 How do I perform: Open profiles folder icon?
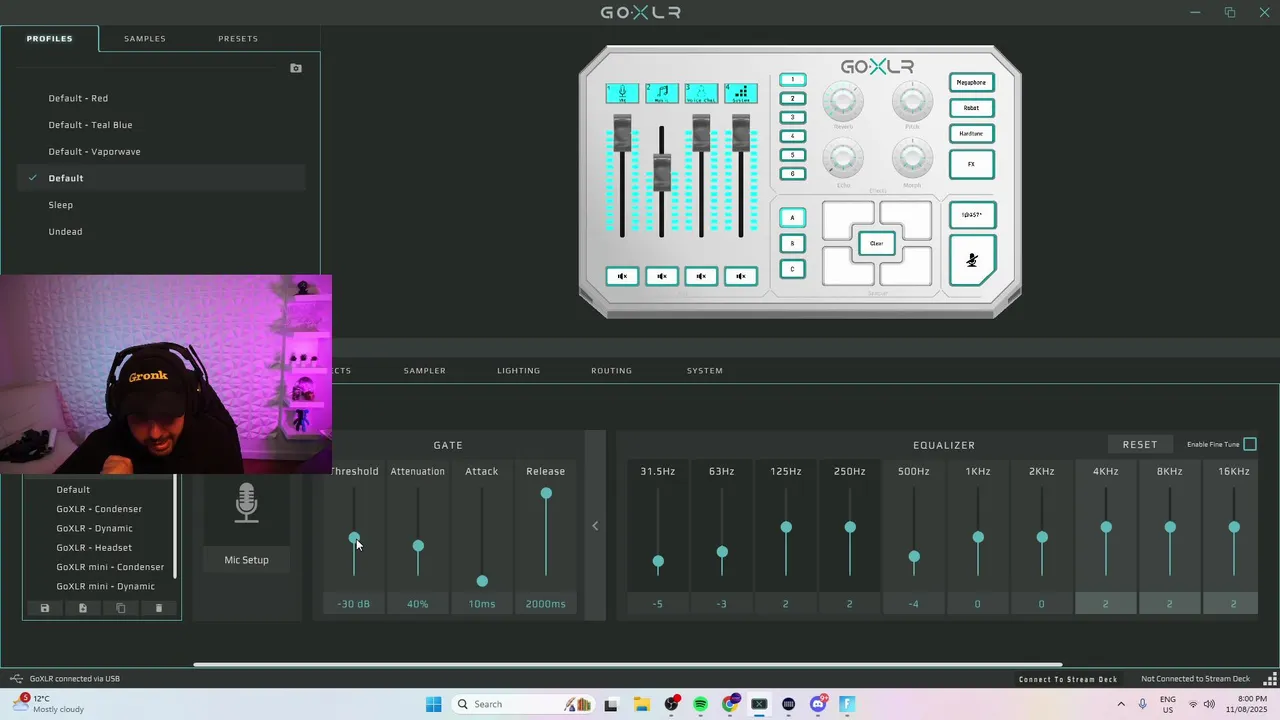click(296, 68)
